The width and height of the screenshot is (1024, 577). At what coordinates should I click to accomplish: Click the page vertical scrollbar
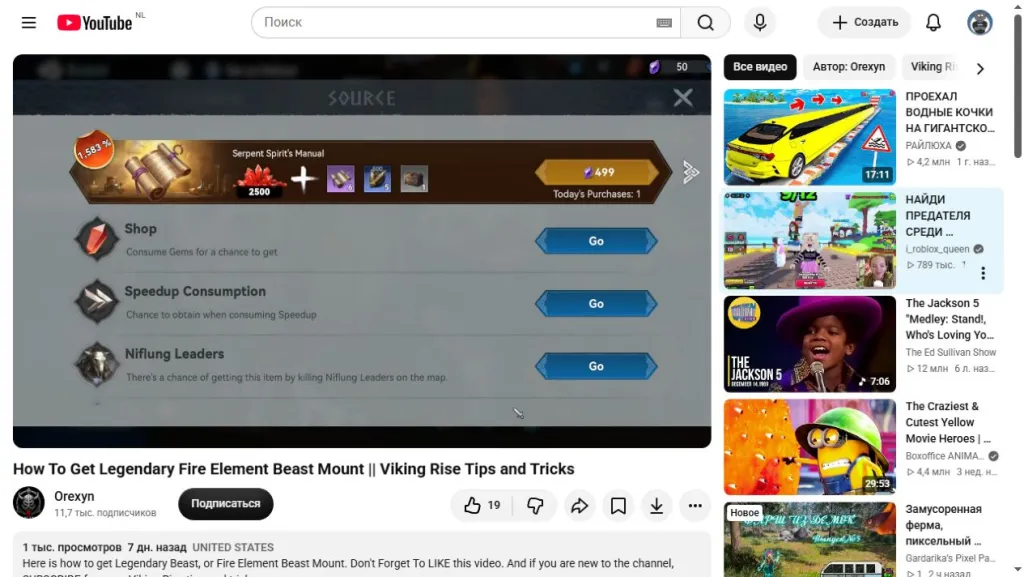pyautogui.click(x=1017, y=85)
